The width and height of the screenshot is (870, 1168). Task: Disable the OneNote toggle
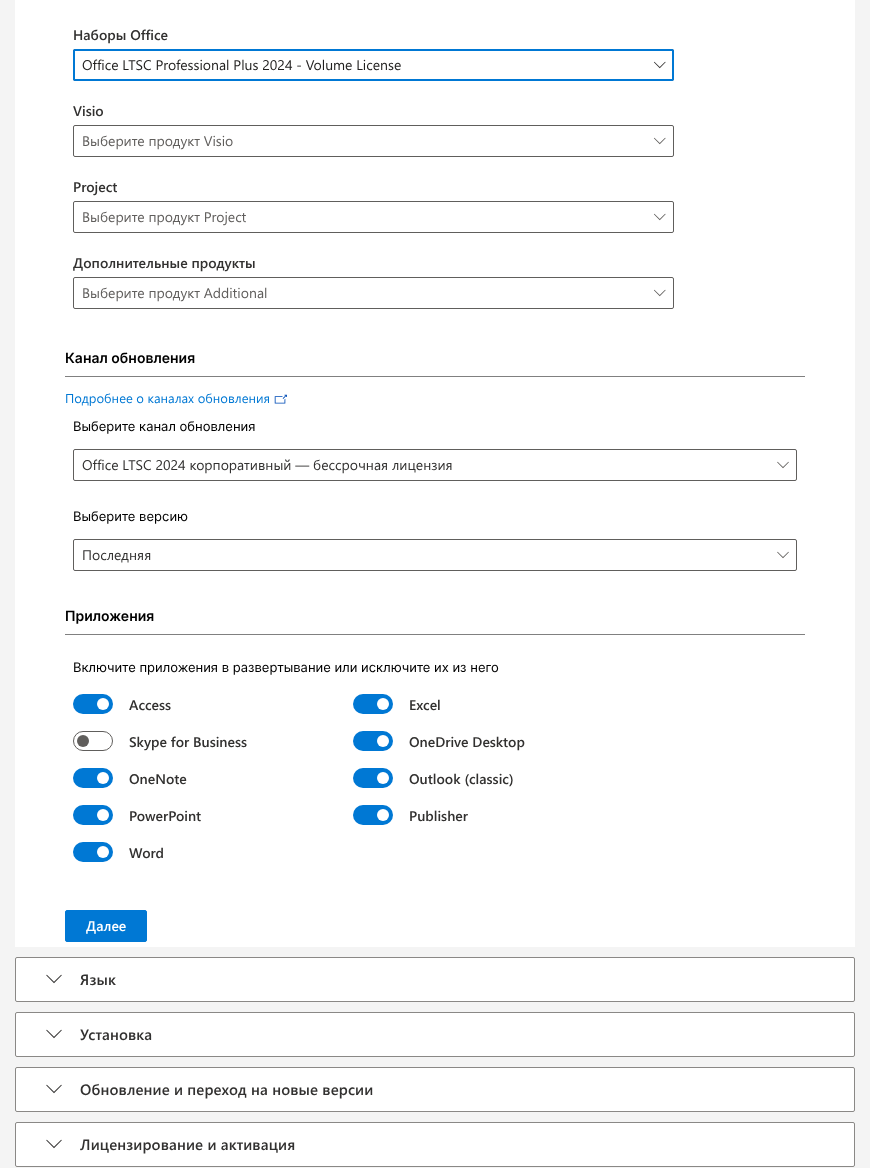(93, 778)
